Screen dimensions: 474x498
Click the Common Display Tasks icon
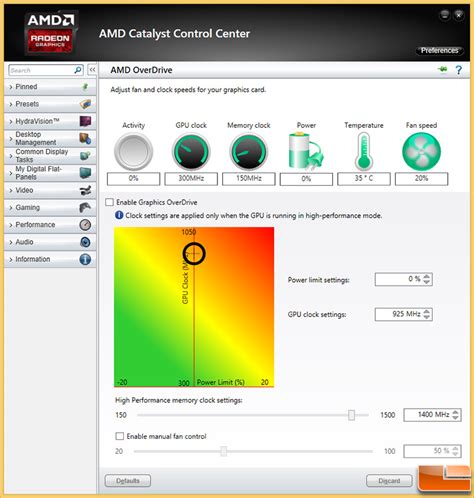(x=85, y=156)
